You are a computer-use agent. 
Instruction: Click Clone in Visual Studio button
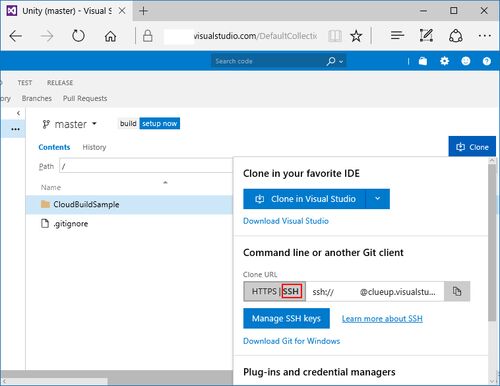[304, 199]
